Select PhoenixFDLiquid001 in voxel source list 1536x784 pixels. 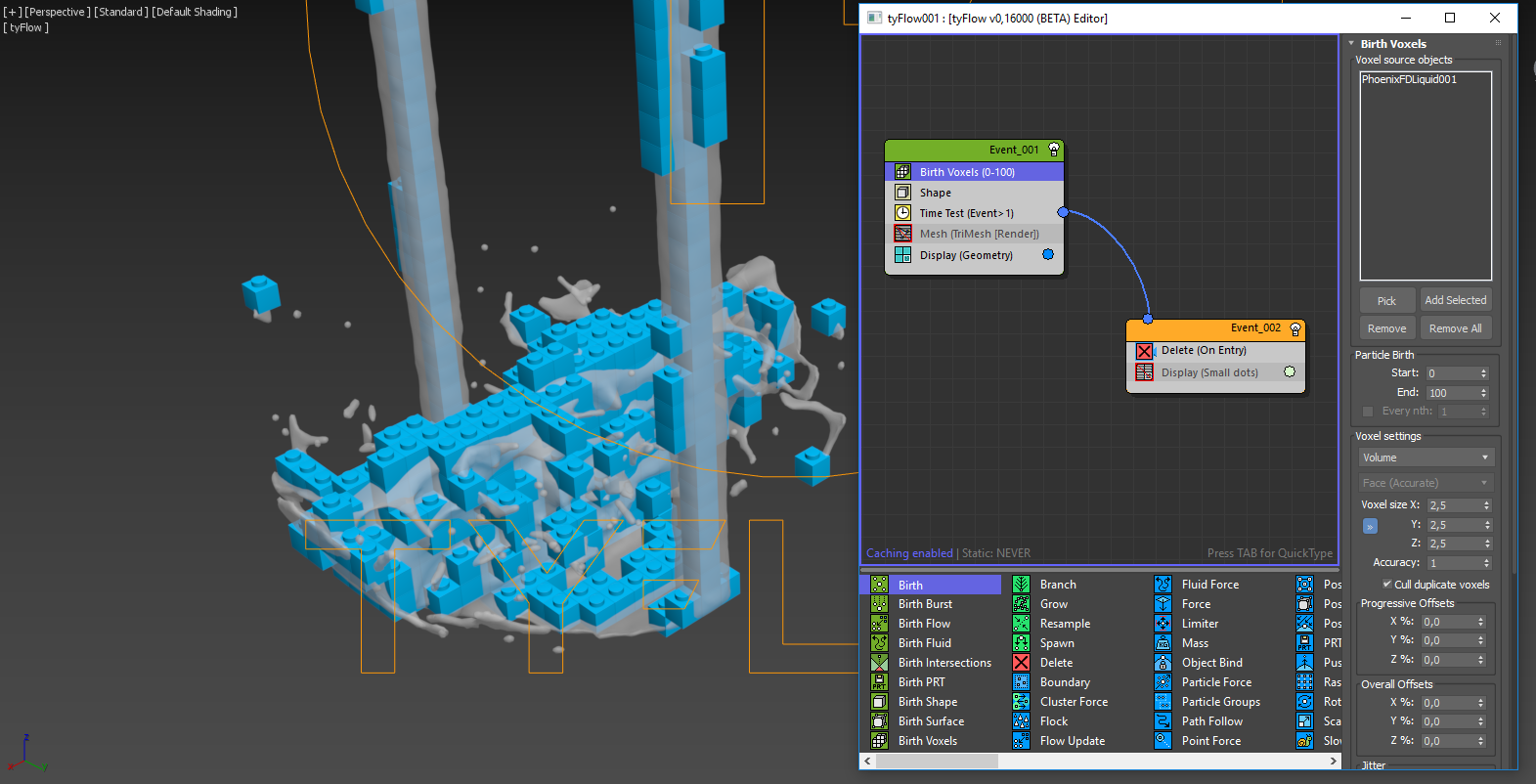(x=1409, y=80)
